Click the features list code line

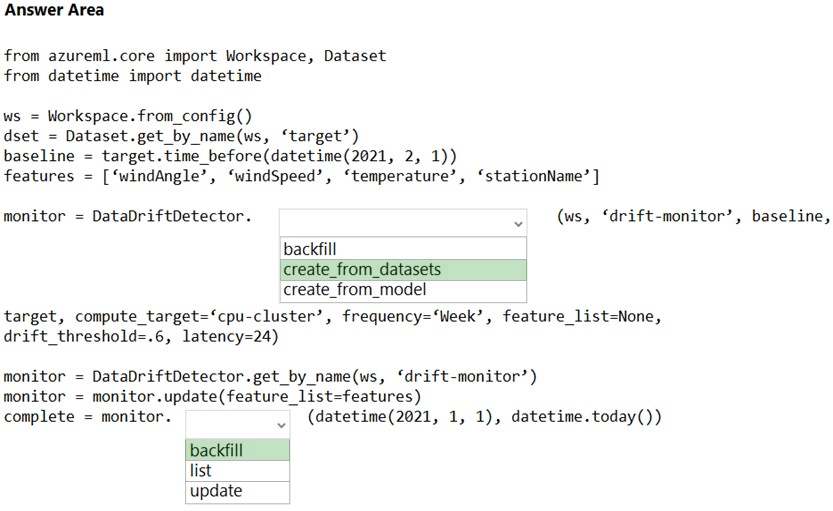(x=301, y=176)
